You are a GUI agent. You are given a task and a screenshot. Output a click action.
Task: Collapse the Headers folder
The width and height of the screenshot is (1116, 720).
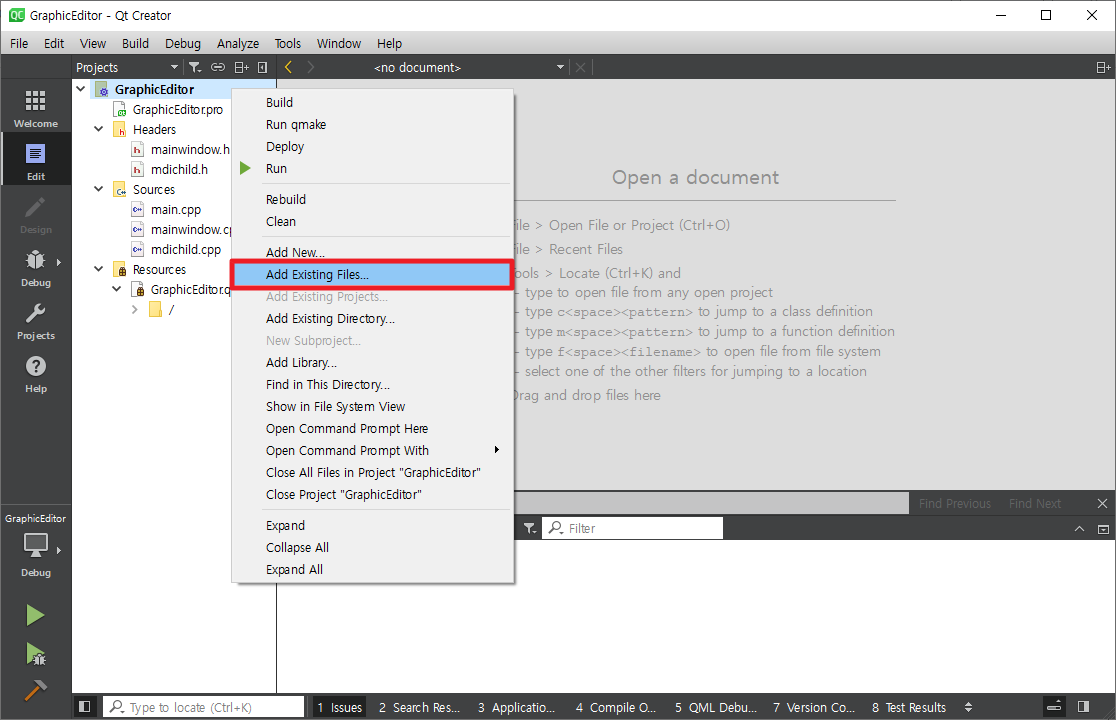coord(98,129)
